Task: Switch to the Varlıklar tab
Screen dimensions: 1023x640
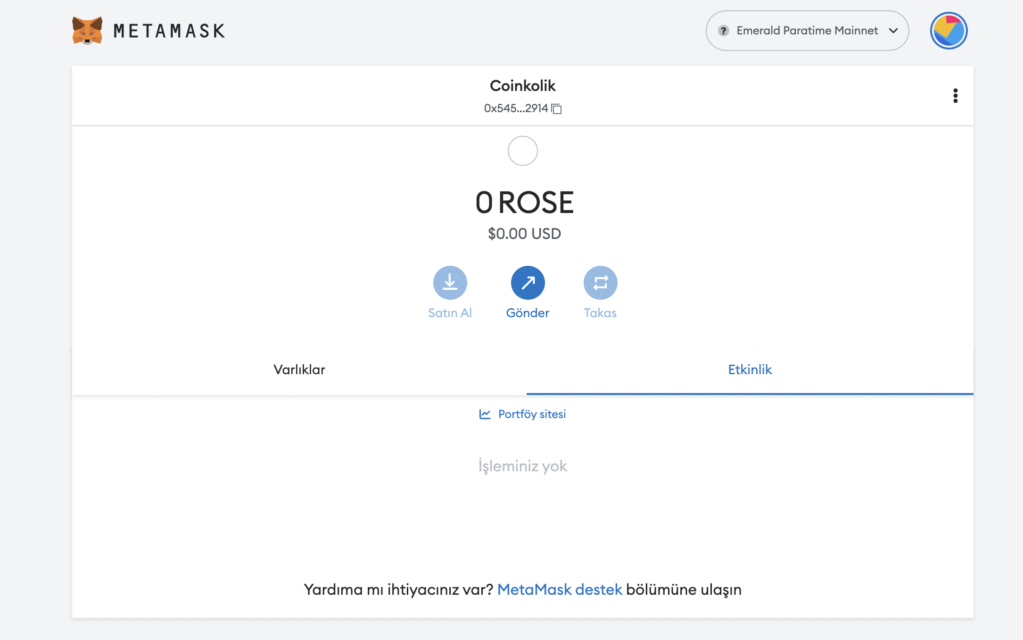Action: pyautogui.click(x=299, y=370)
